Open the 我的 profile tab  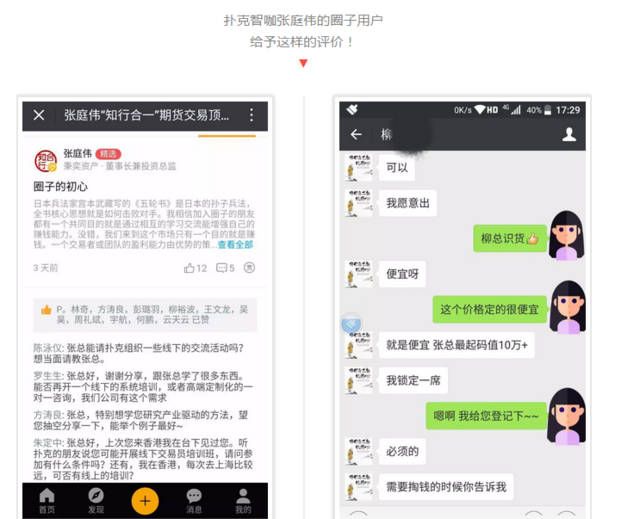tap(243, 501)
